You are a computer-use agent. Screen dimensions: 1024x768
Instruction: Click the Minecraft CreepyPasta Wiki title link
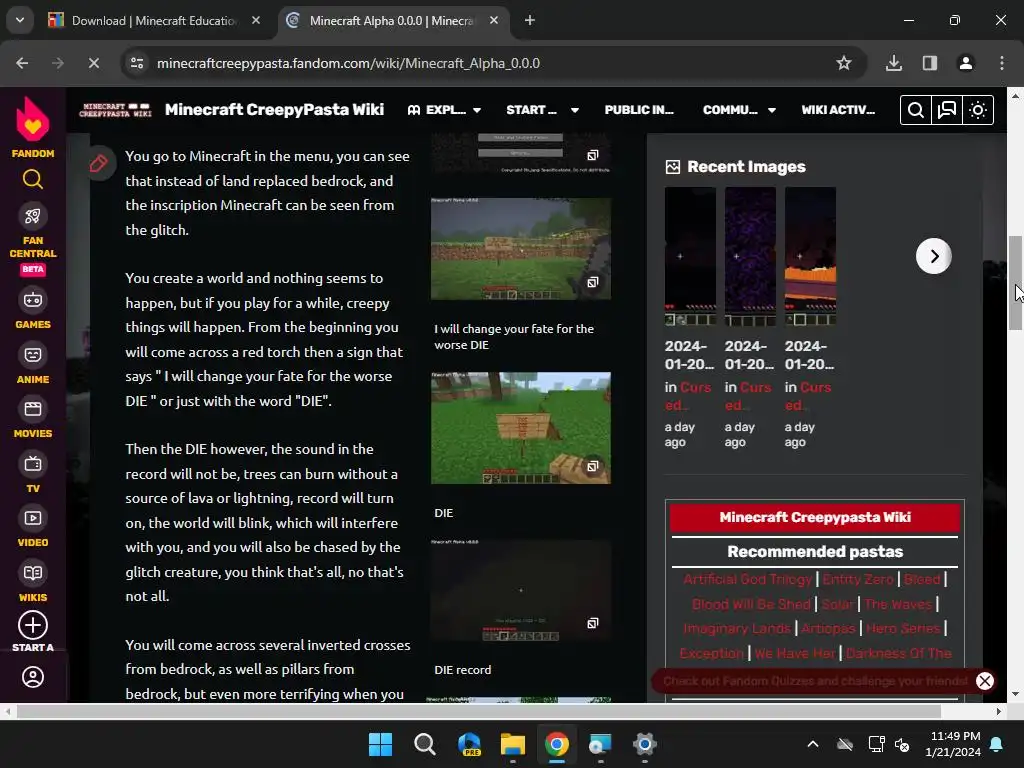pos(274,110)
